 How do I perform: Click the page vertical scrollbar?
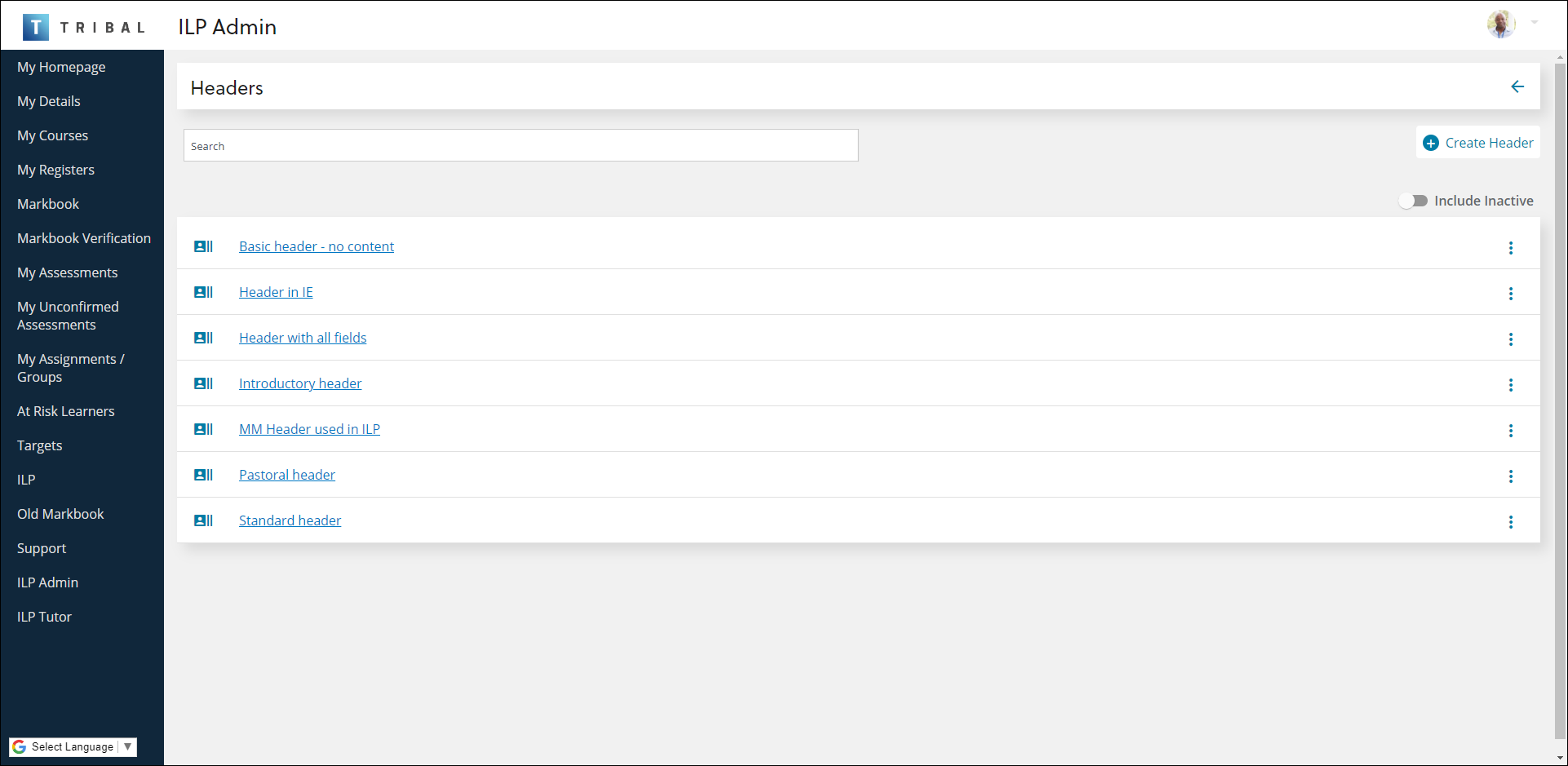click(x=1560, y=400)
